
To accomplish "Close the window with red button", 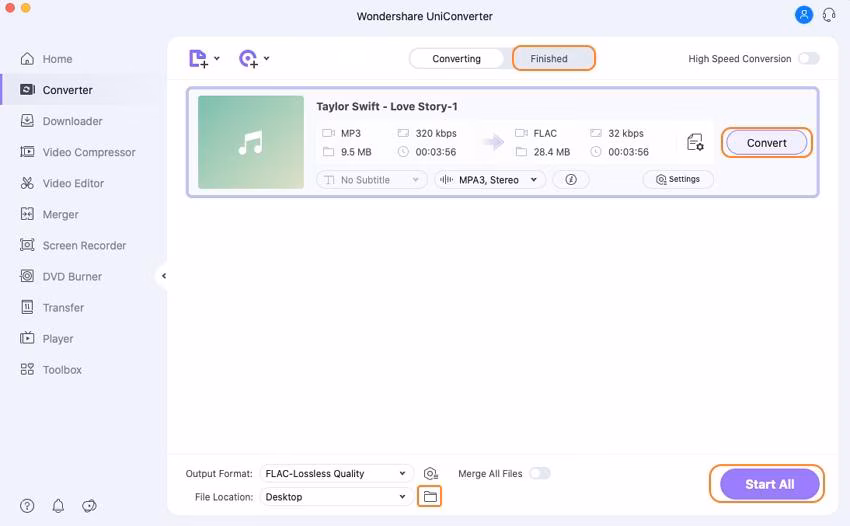I will click(x=10, y=8).
